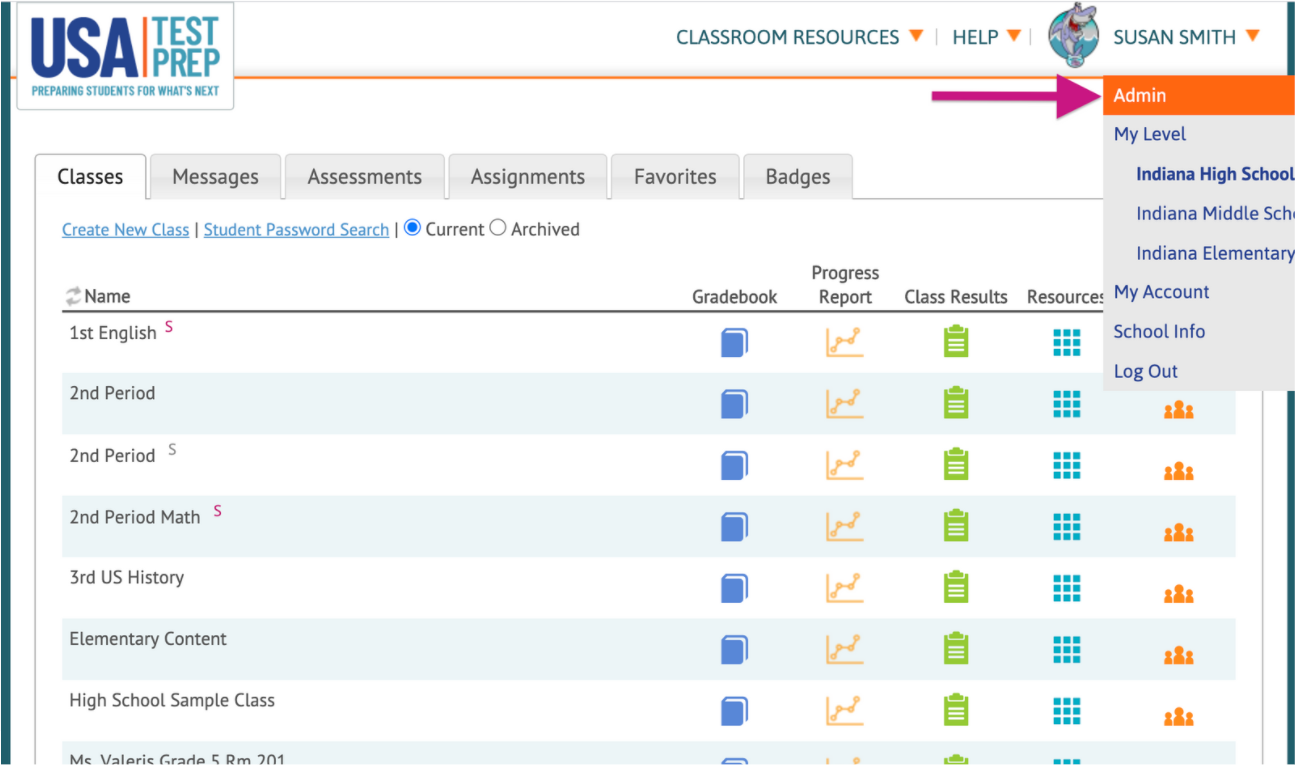Open Resources grid for 1st English
This screenshot has width=1296, height=770.
click(x=1067, y=343)
